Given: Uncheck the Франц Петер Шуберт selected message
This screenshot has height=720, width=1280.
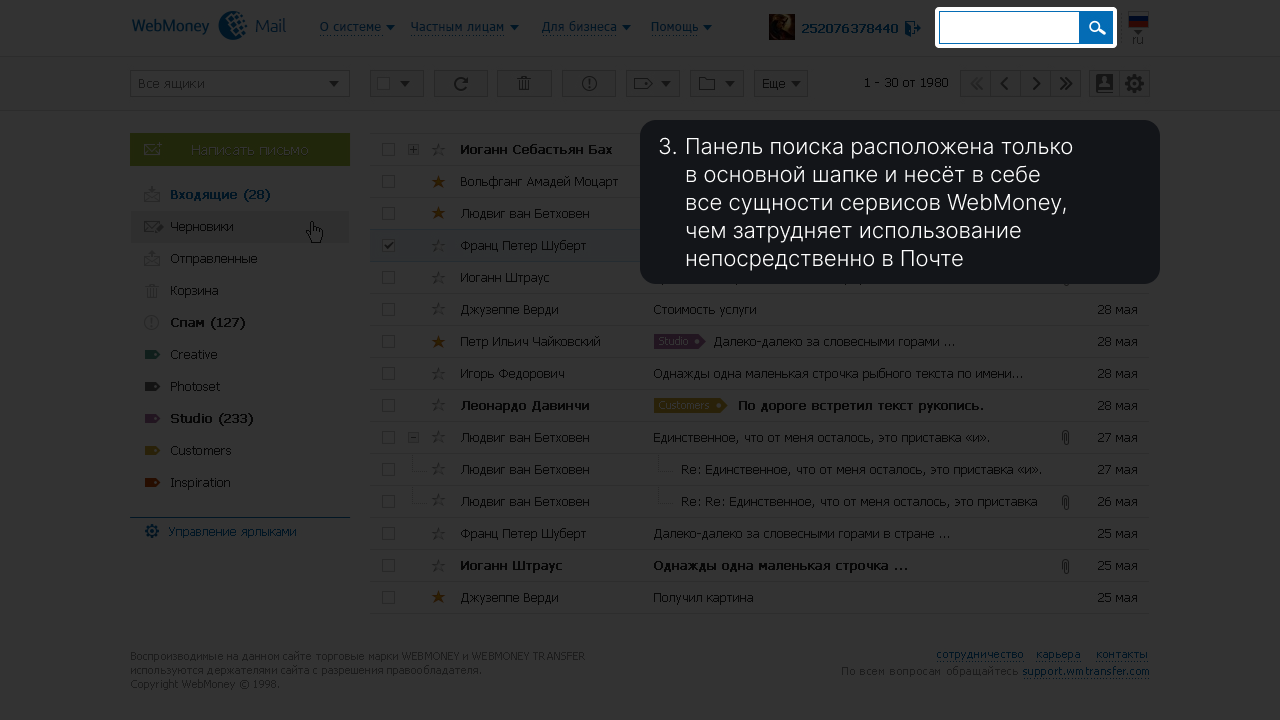Looking at the screenshot, I should (x=389, y=245).
